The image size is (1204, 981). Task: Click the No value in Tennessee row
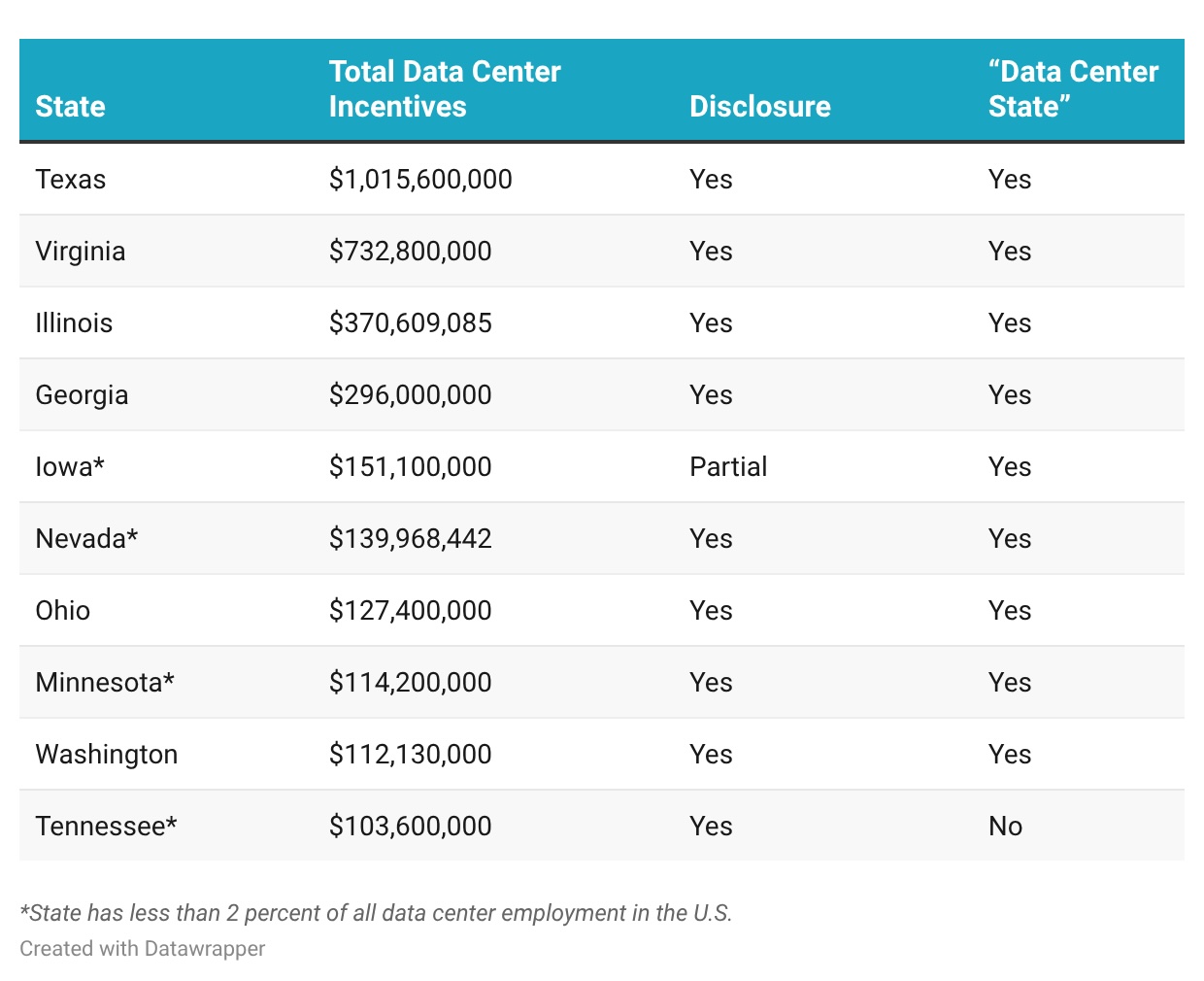(1005, 826)
